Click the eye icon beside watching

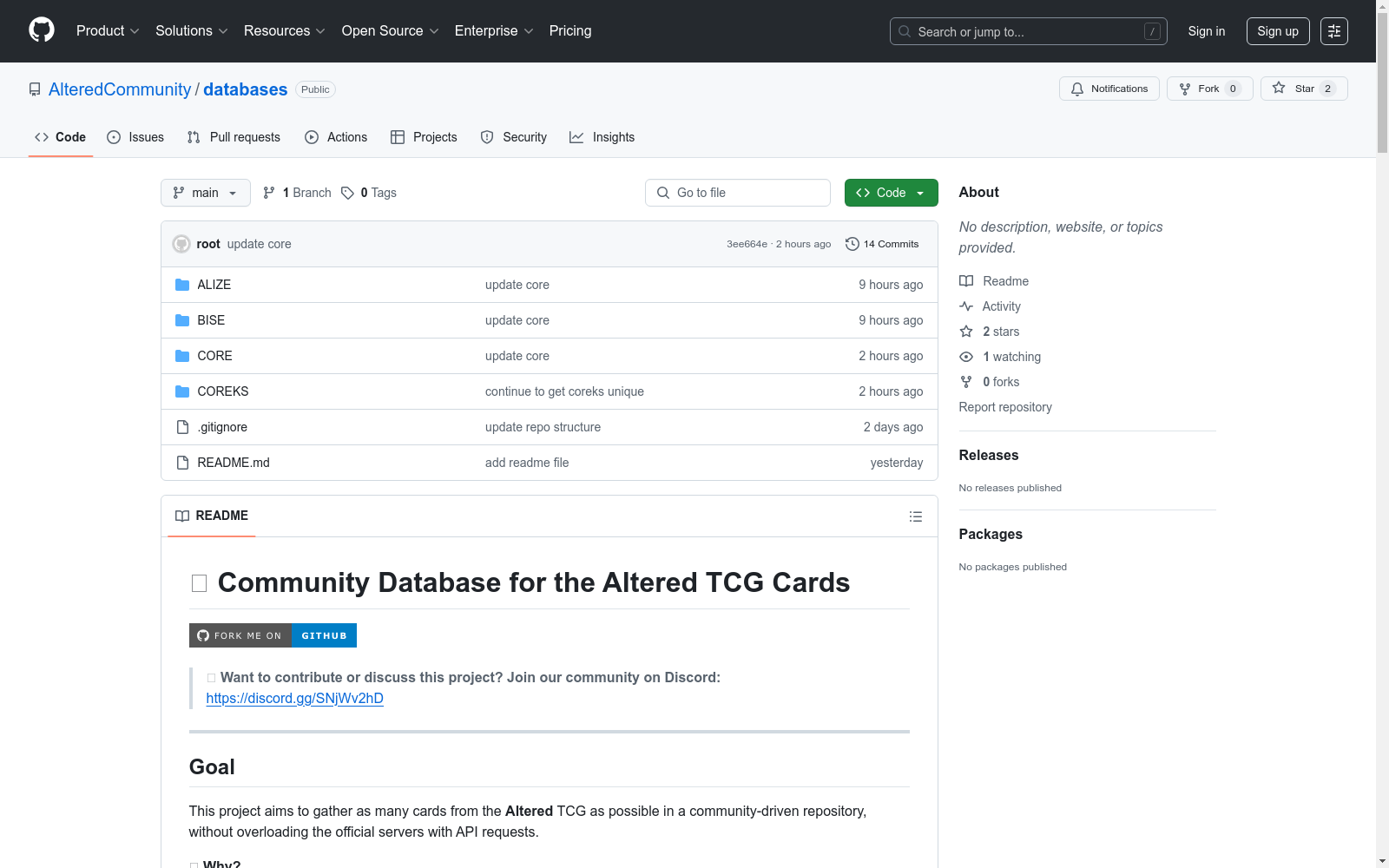tap(966, 357)
